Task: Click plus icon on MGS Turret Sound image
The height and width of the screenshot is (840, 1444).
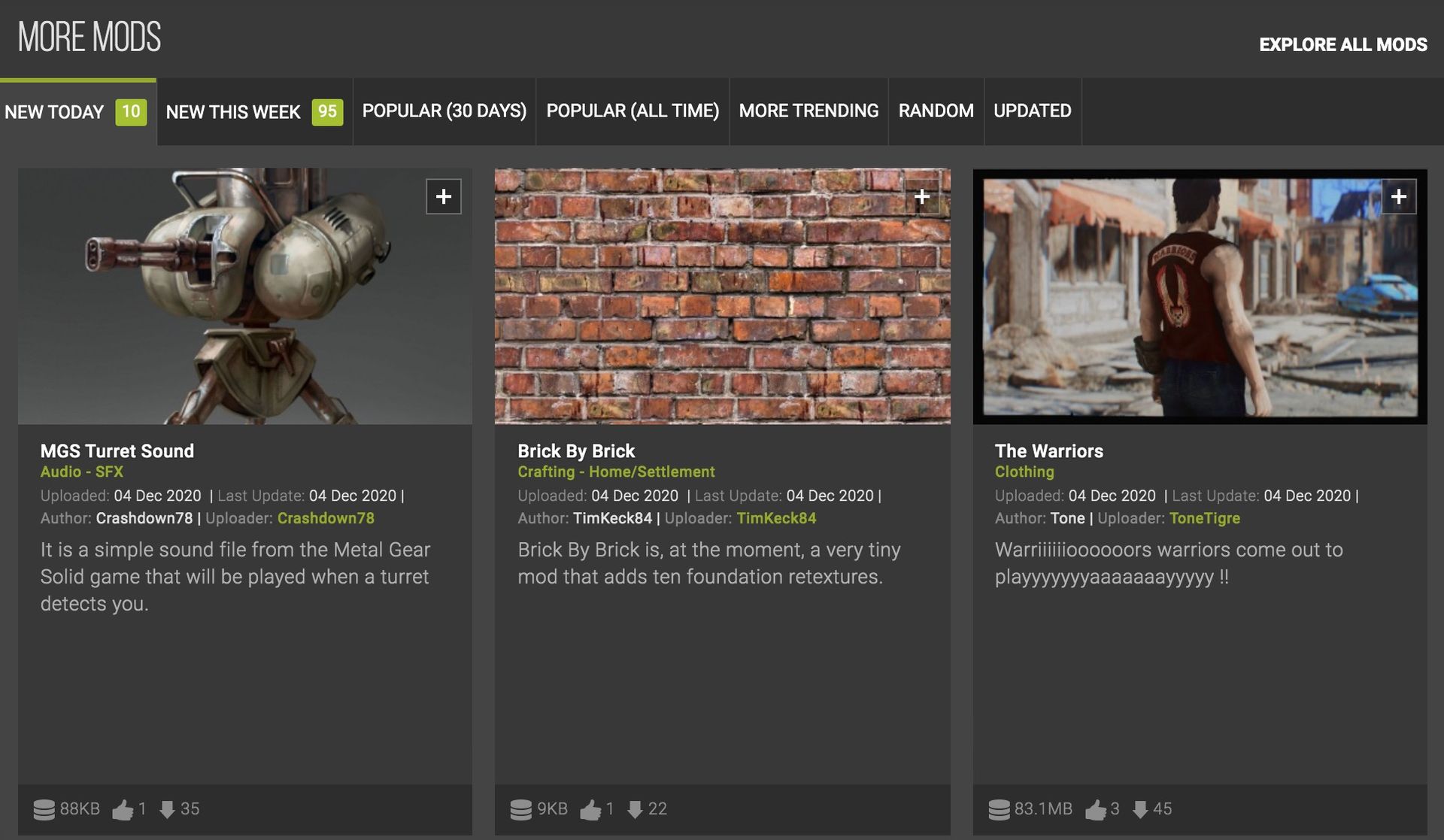Action: click(x=443, y=196)
